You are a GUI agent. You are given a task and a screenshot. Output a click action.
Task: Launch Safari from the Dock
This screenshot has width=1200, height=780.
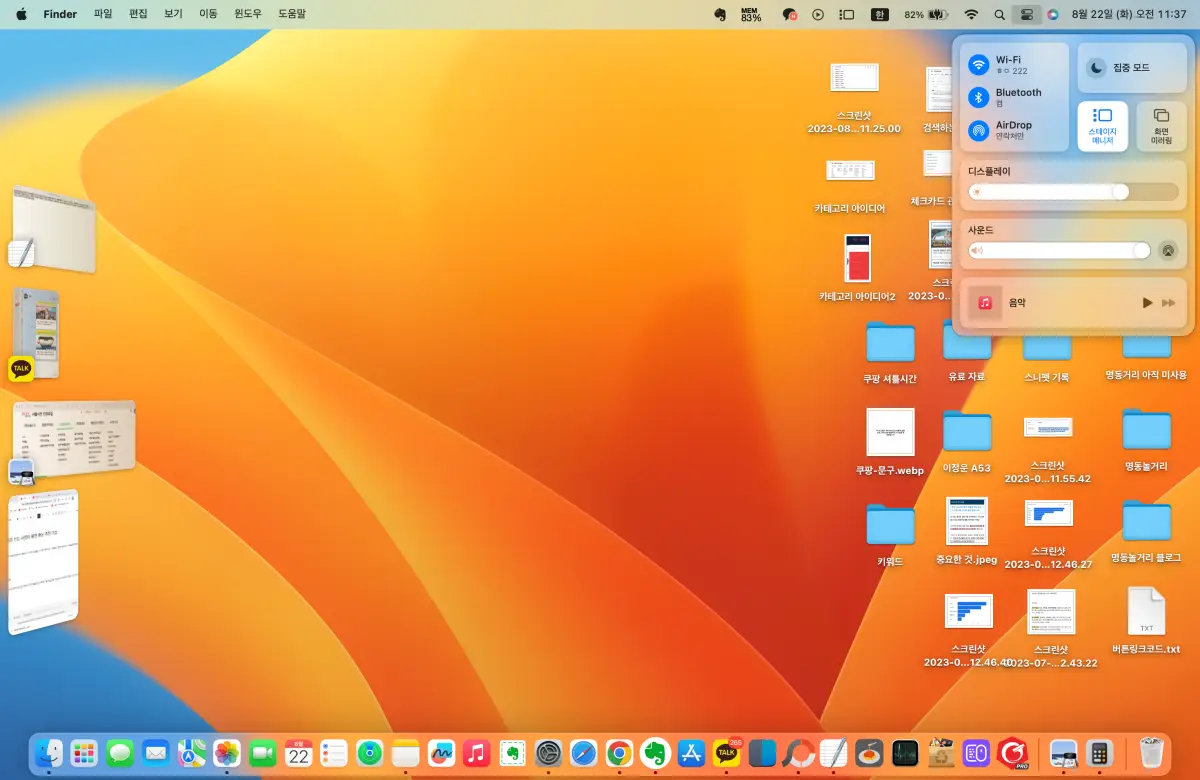click(x=584, y=753)
